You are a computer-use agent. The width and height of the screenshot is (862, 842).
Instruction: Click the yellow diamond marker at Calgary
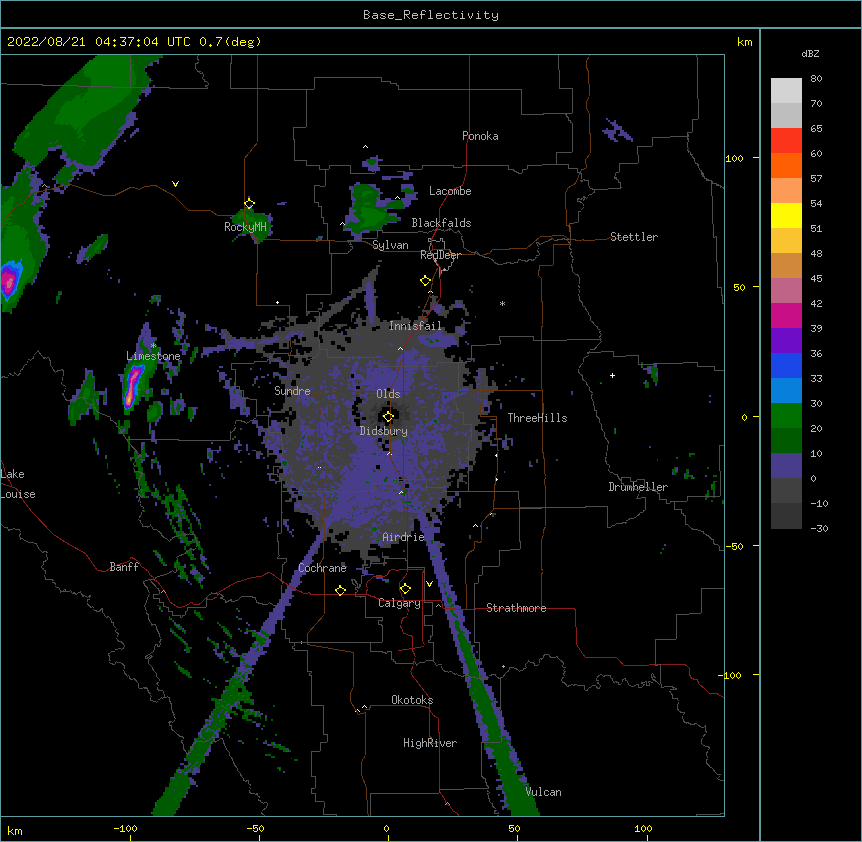coord(405,589)
